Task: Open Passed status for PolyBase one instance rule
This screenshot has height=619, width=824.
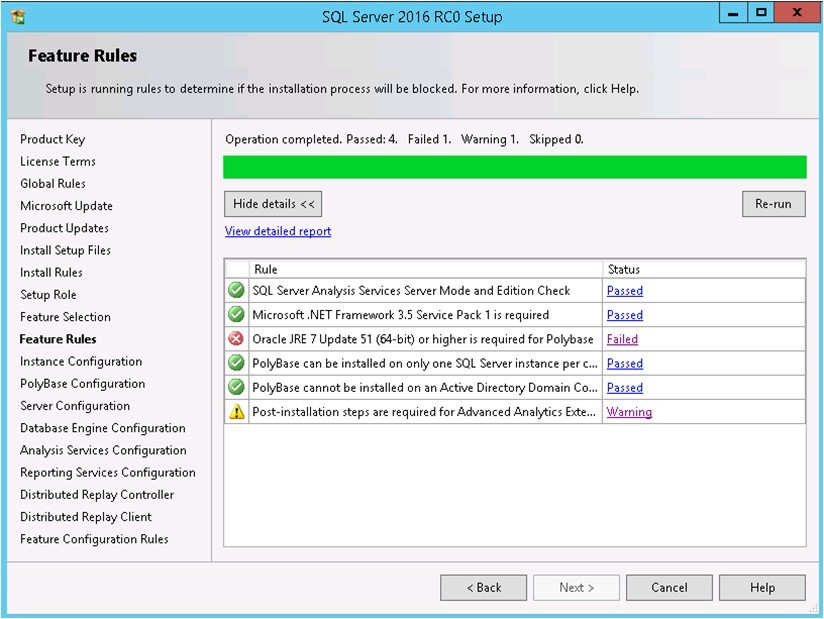Action: 625,363
